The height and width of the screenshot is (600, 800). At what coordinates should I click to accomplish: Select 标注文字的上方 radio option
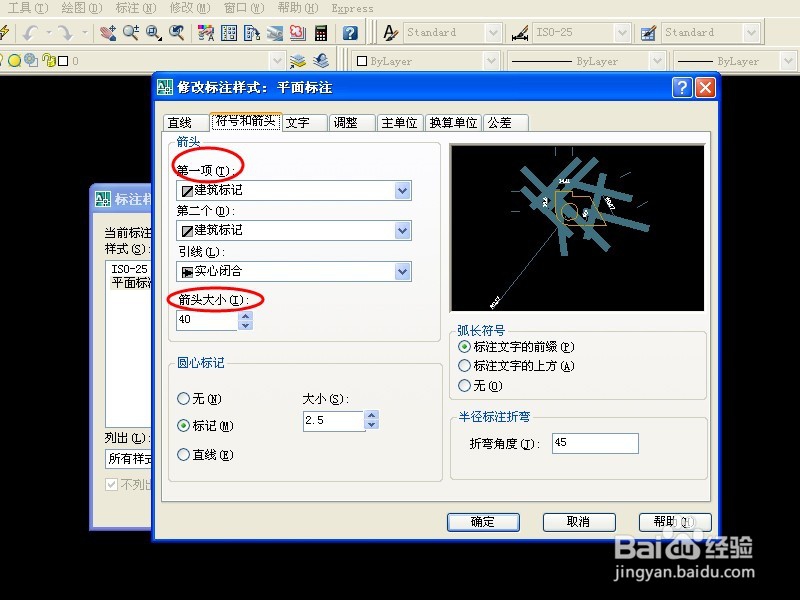point(464,366)
